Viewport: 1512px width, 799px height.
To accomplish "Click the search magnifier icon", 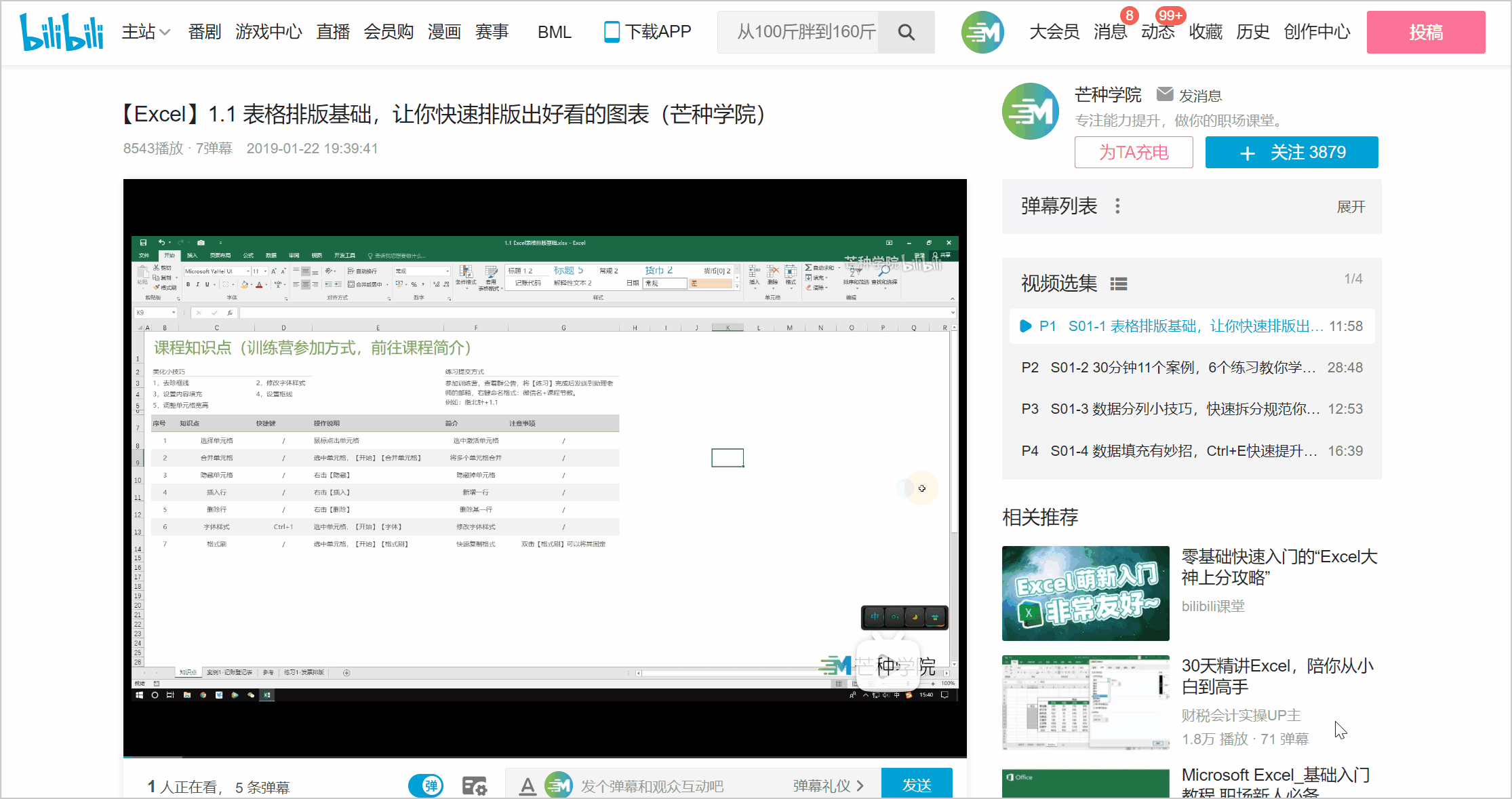I will click(x=906, y=32).
